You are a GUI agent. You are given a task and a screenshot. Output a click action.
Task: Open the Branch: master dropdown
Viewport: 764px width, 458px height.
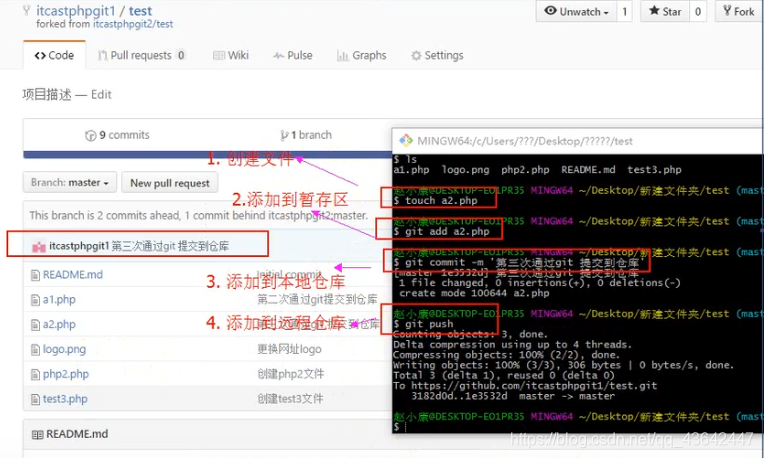70,183
